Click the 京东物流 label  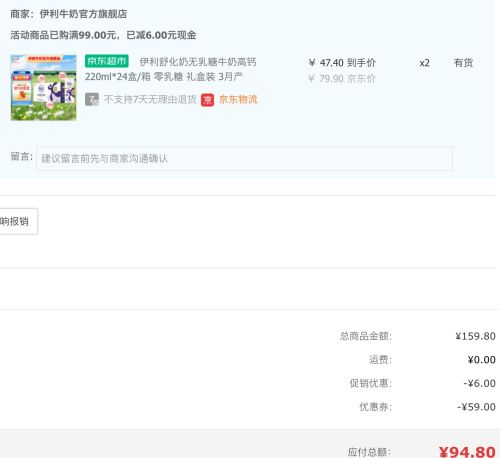click(x=238, y=99)
